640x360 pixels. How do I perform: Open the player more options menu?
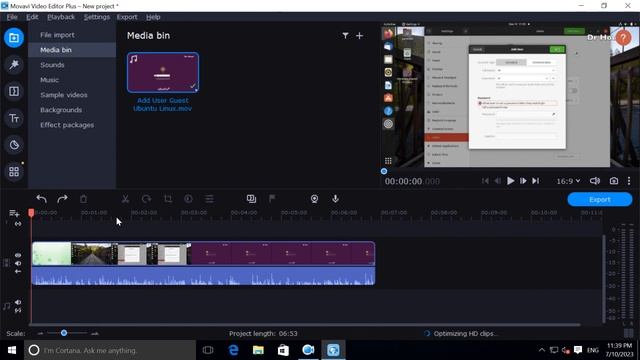click(629, 181)
